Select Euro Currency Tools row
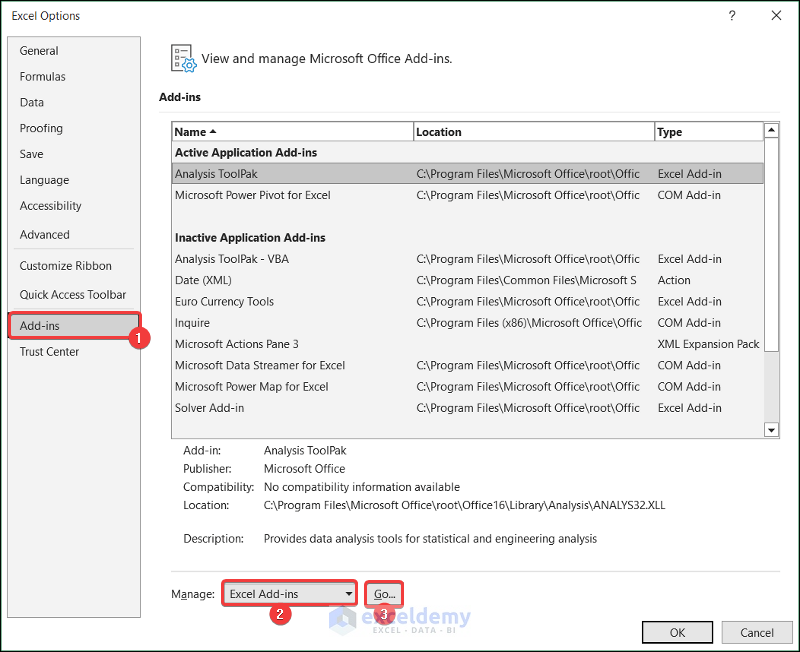This screenshot has height=652, width=800. (x=468, y=302)
